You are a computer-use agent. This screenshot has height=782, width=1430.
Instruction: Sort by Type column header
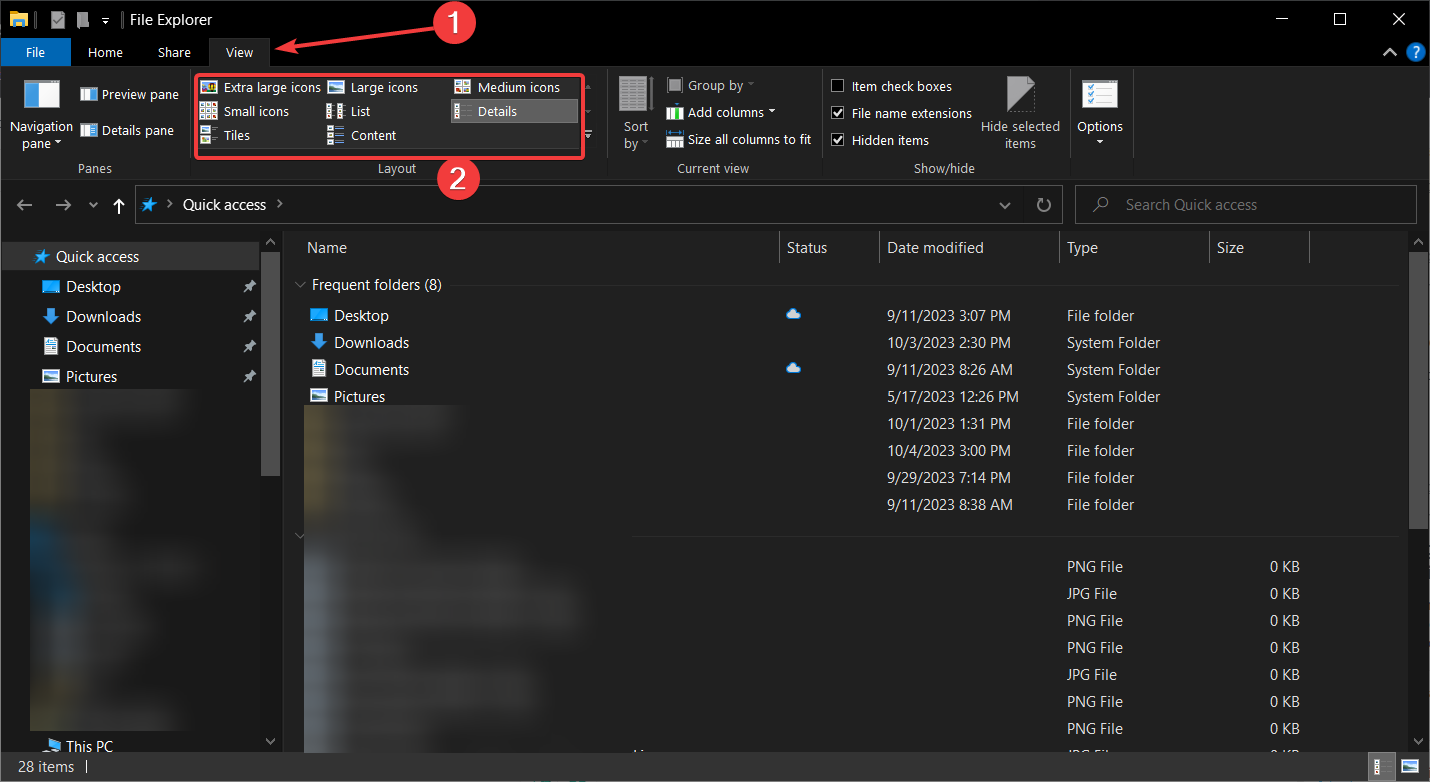pos(1082,248)
